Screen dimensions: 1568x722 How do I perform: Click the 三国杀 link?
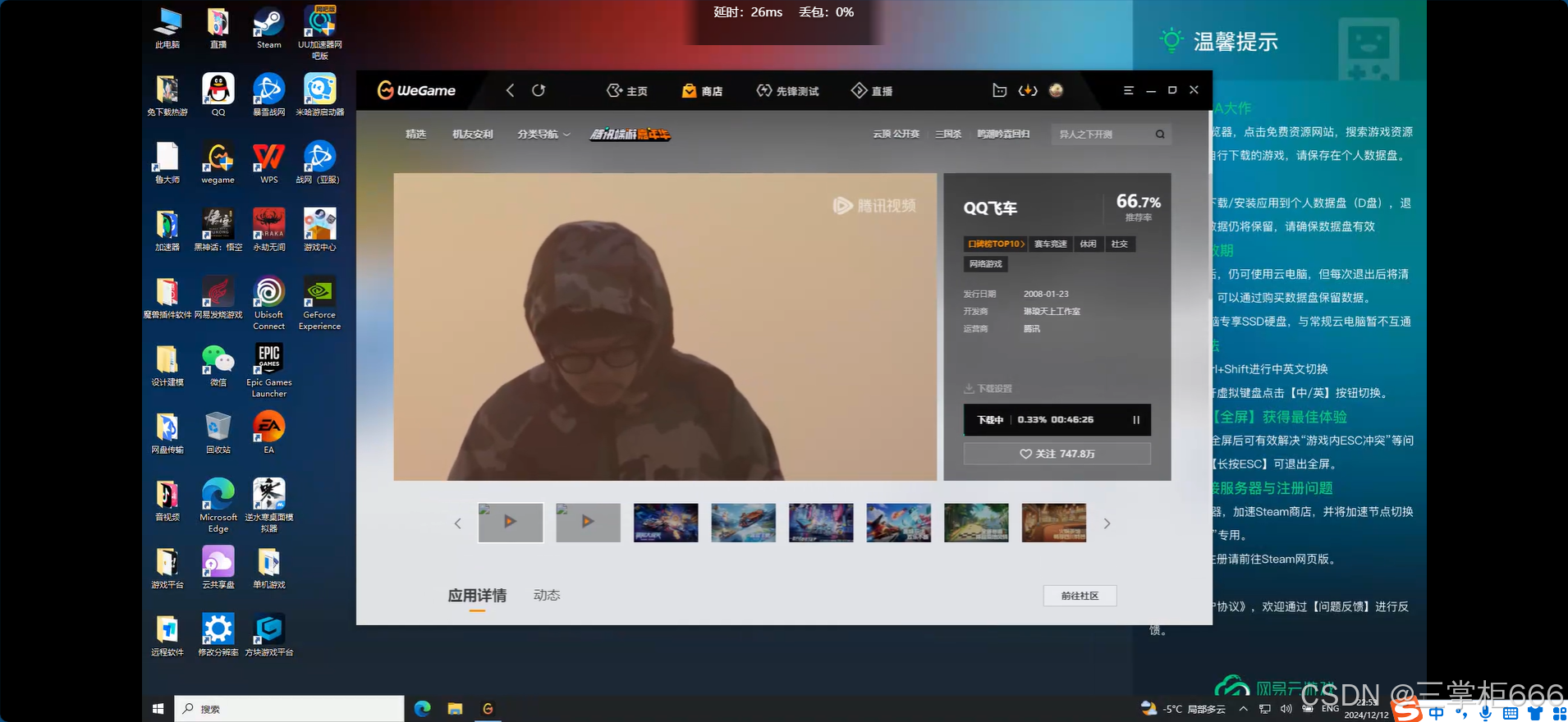click(x=948, y=134)
